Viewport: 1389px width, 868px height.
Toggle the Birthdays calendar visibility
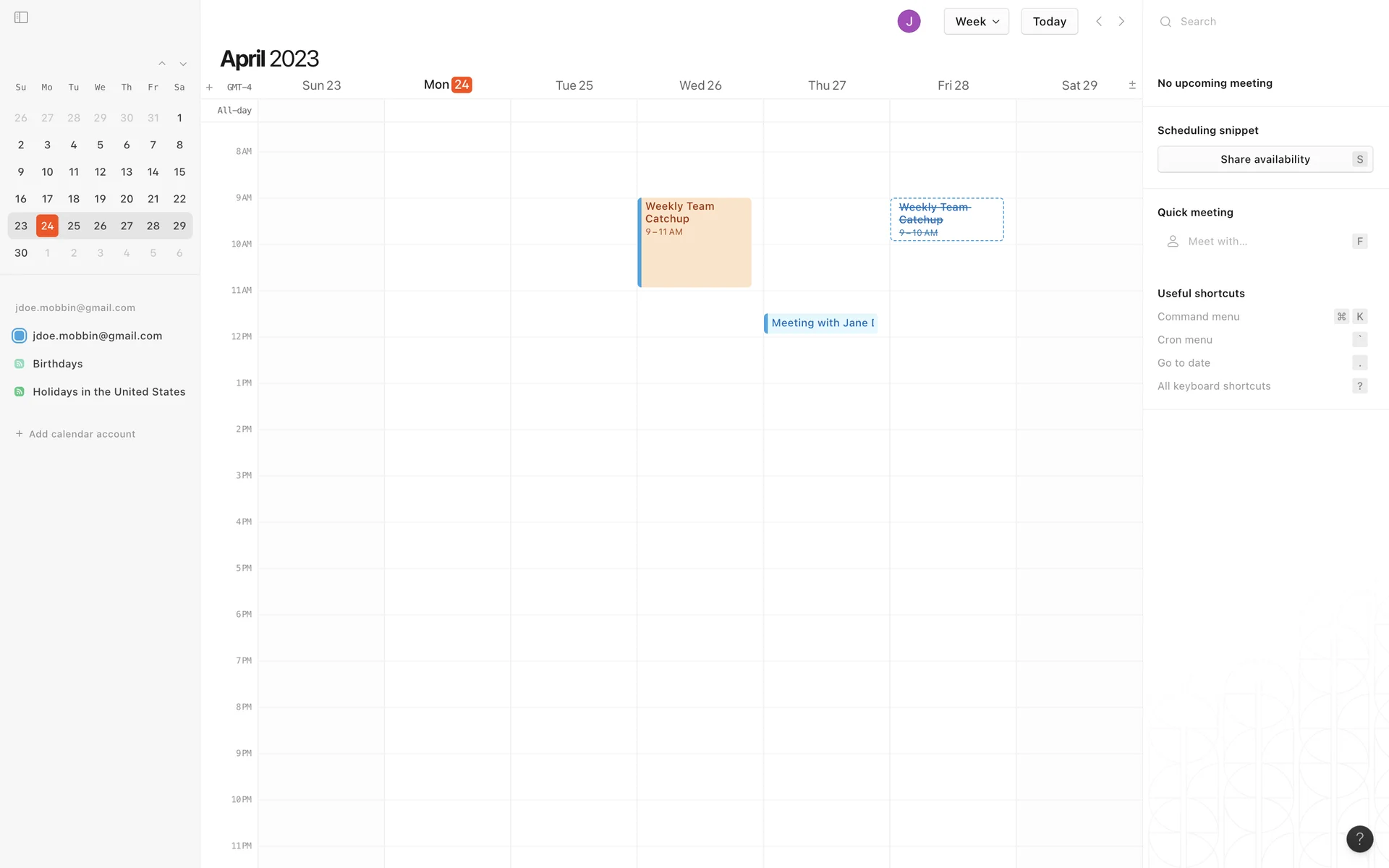pyautogui.click(x=20, y=364)
